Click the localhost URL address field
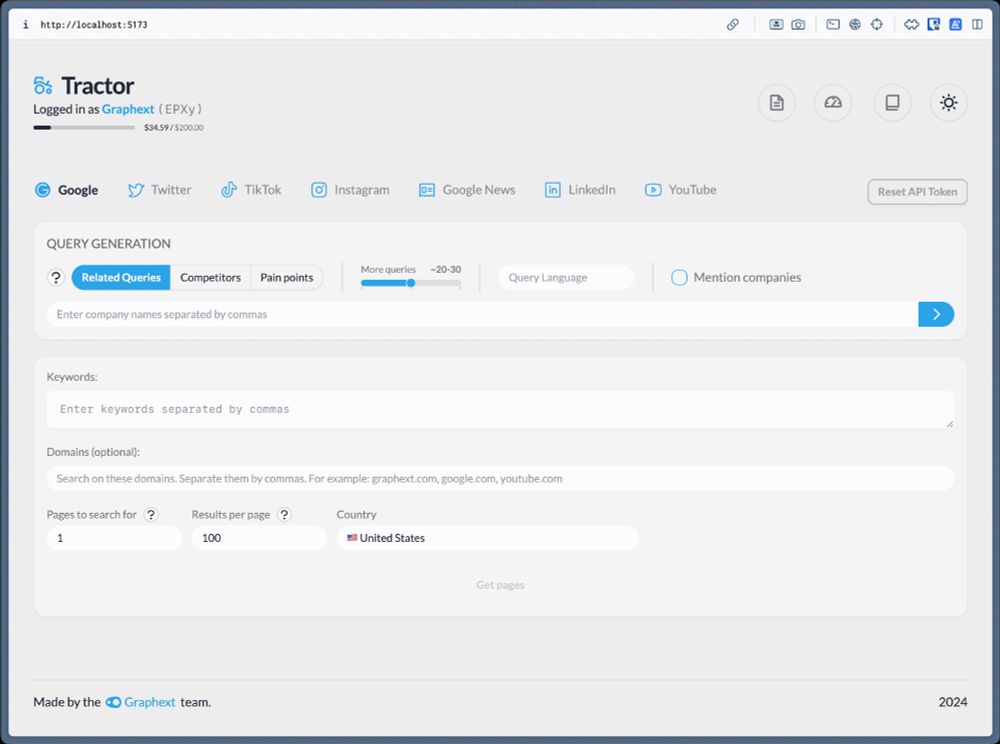Image resolution: width=1000 pixels, height=744 pixels. point(94,24)
